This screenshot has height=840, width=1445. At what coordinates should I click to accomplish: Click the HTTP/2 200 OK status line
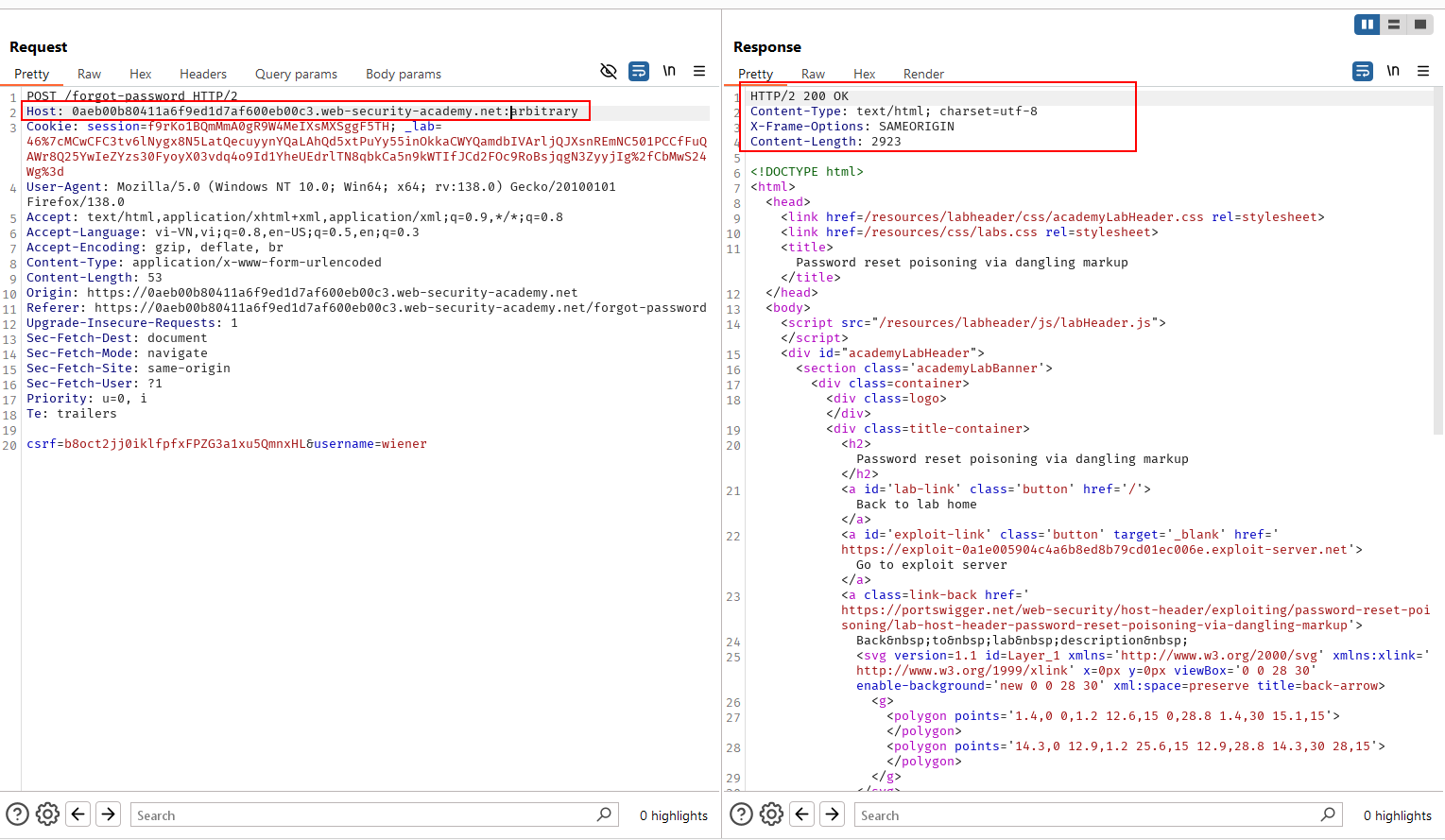(x=800, y=96)
